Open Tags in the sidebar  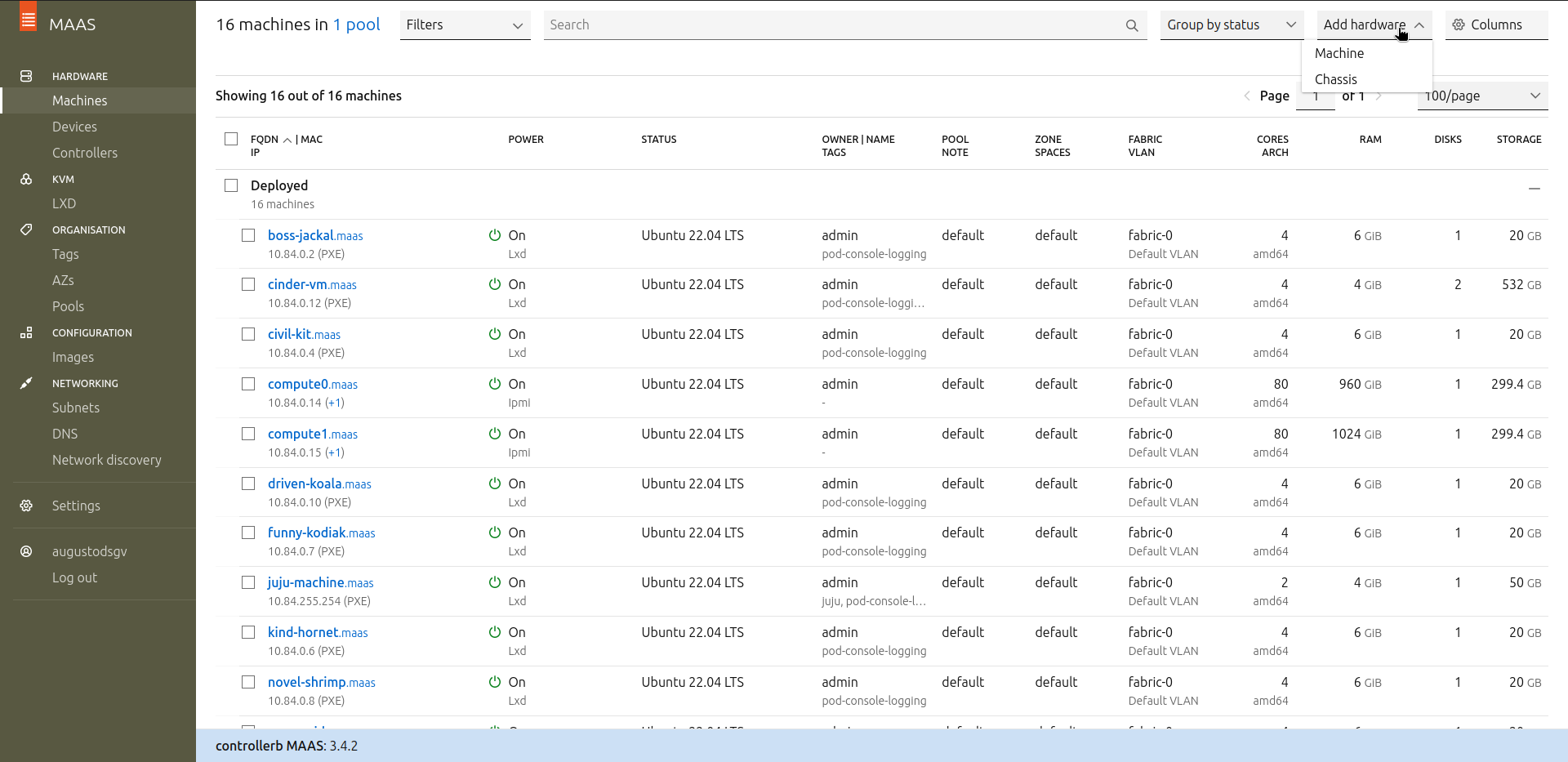pyautogui.click(x=65, y=254)
